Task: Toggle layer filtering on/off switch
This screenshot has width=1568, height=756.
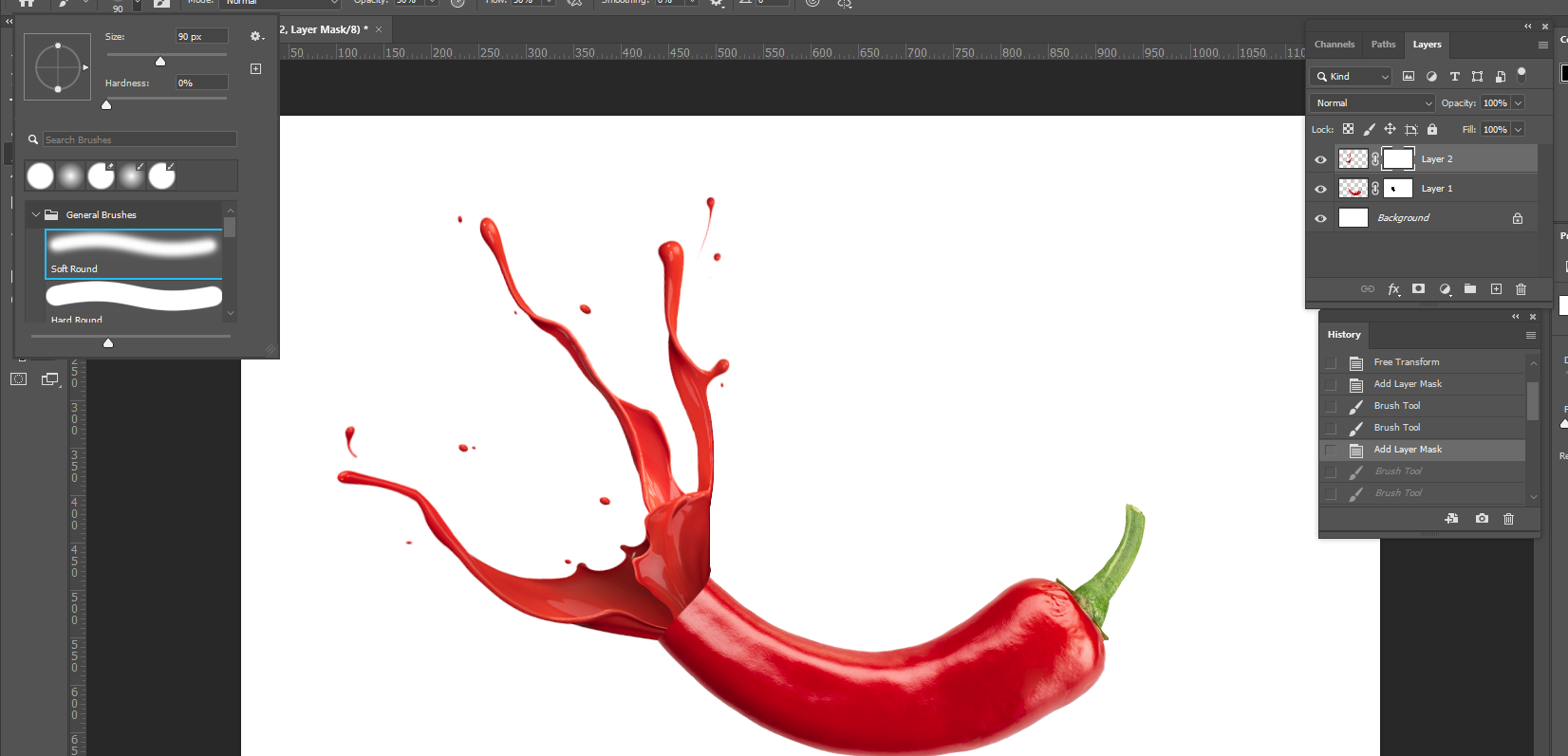Action: coord(1521,74)
